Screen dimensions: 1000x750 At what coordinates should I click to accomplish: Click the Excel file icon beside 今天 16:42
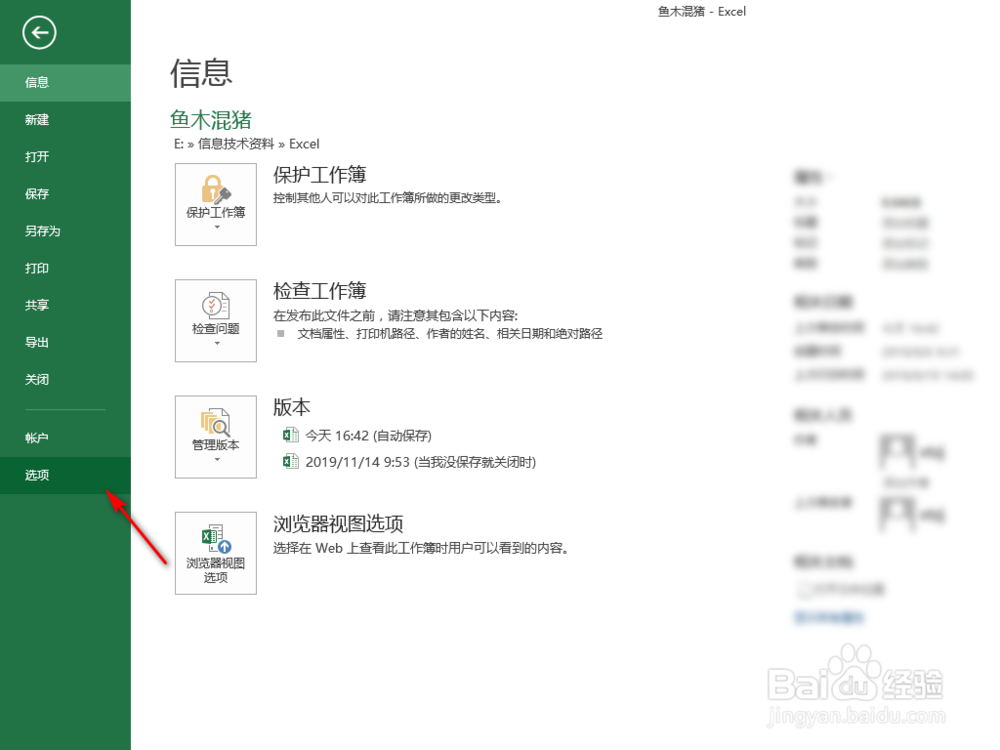tap(290, 436)
